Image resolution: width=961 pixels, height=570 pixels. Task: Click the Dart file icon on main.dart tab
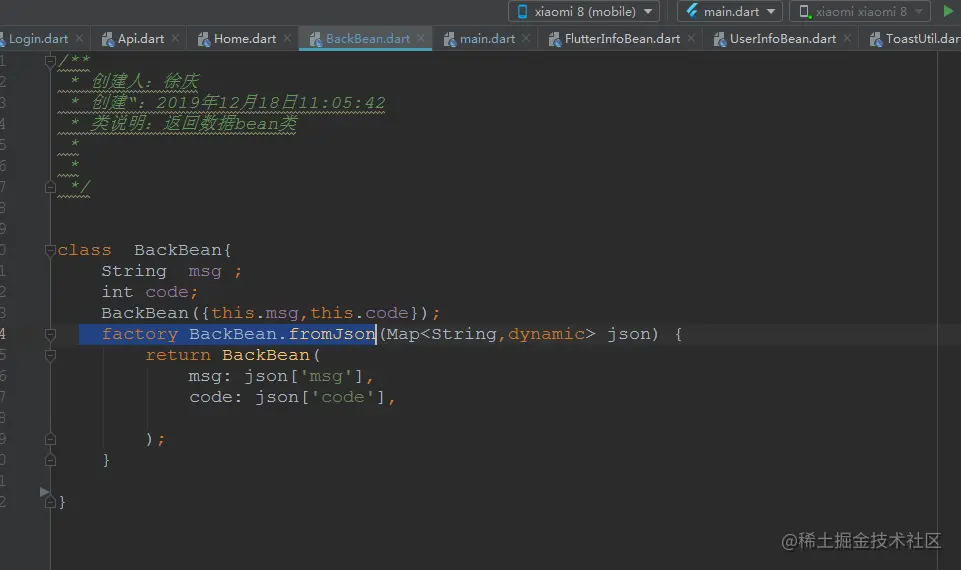tap(450, 39)
